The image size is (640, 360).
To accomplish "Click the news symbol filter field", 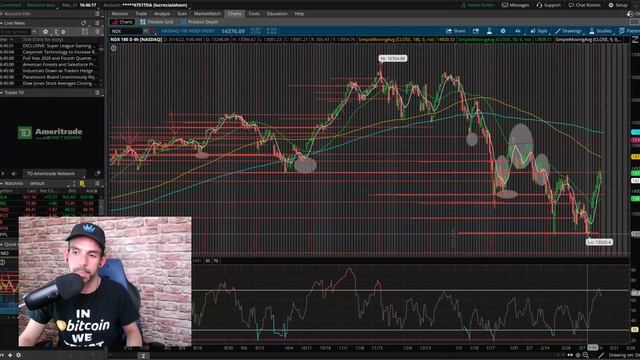I will 16,31.
